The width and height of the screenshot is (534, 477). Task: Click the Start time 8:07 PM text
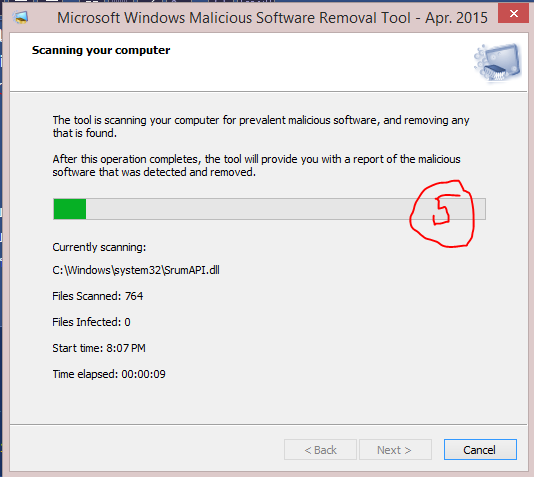[99, 348]
